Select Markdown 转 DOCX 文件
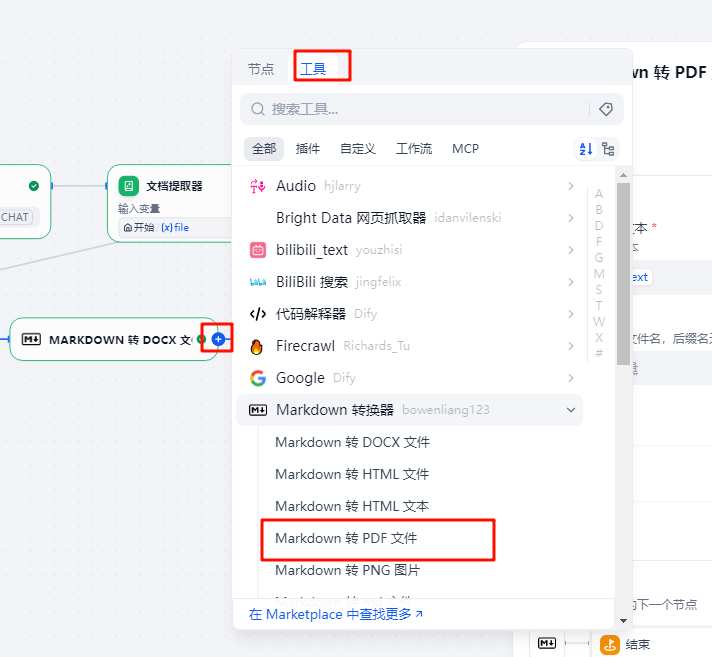 coord(352,442)
